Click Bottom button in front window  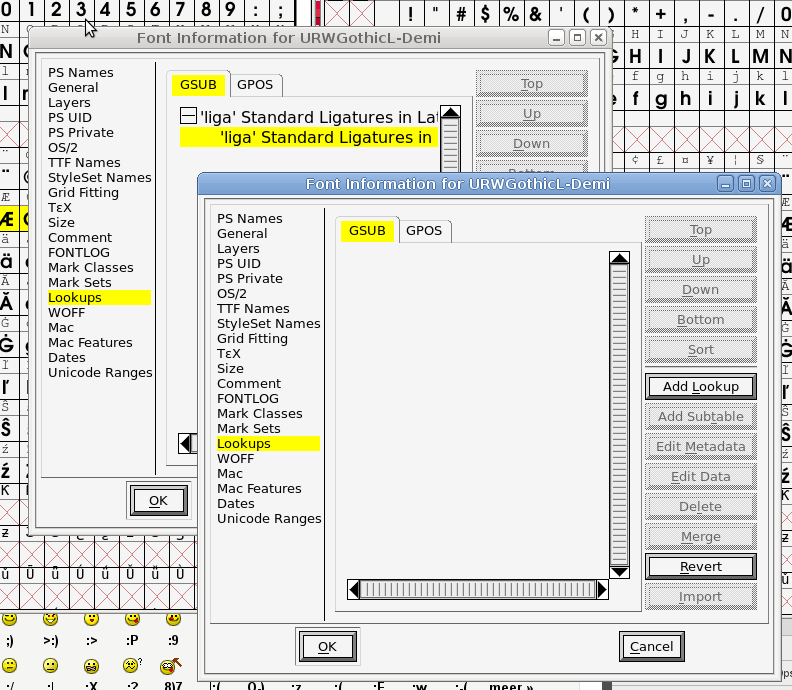(701, 320)
